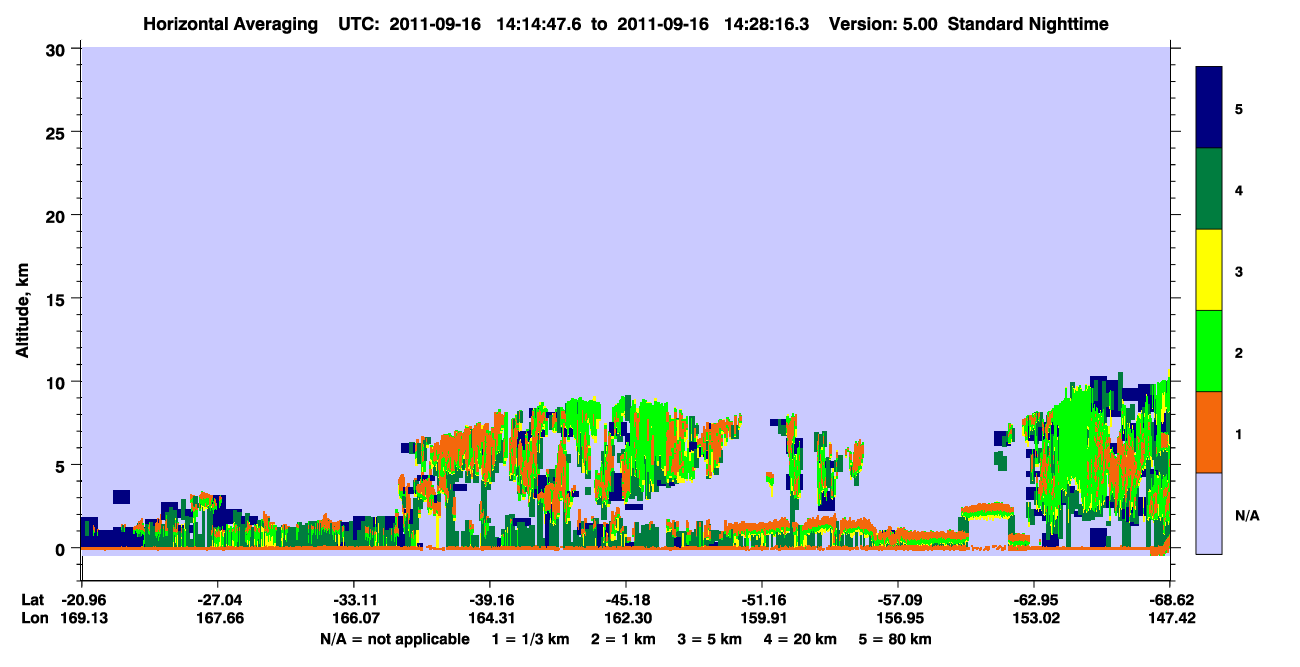Select the bright green 2 legend swatch
This screenshot has width=1300, height=667.
click(x=1209, y=351)
